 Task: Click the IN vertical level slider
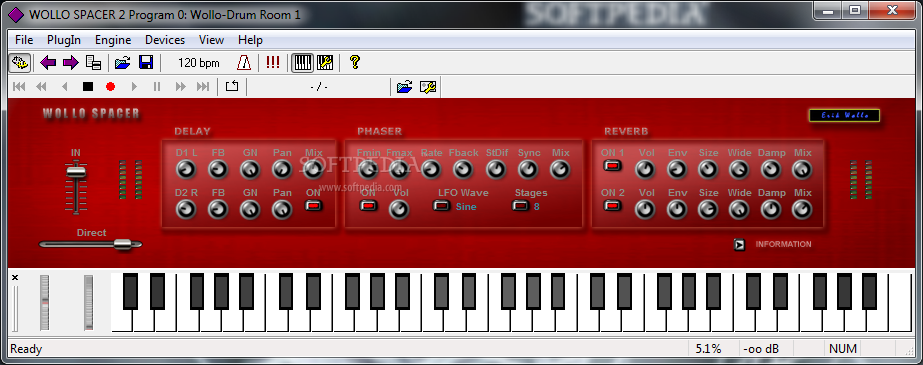(x=75, y=172)
